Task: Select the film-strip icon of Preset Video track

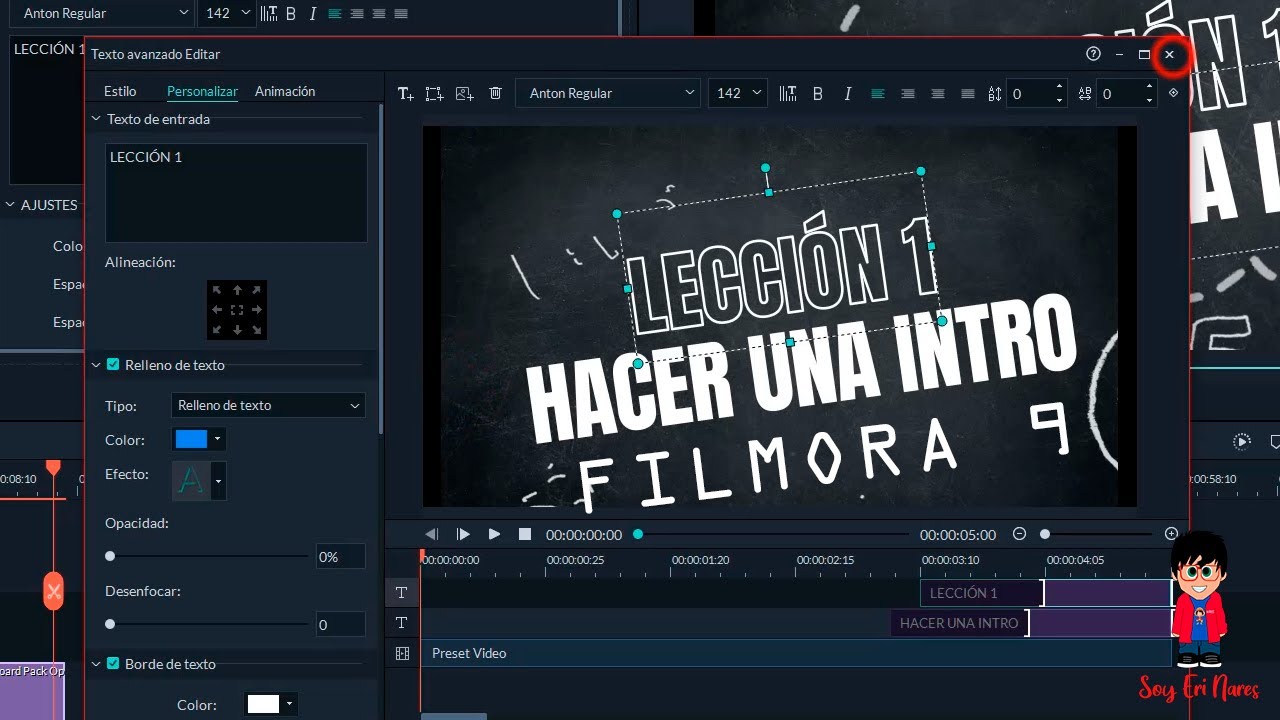Action: click(402, 653)
